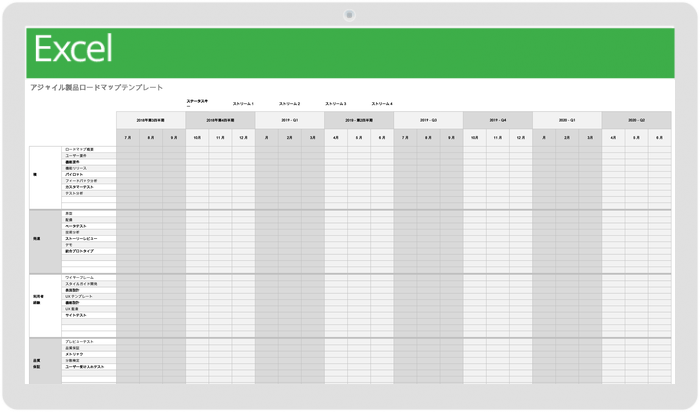Click the 11月 cell under 2019 - Q4
Image resolution: width=700 pixels, height=412 pixels.
click(x=498, y=137)
